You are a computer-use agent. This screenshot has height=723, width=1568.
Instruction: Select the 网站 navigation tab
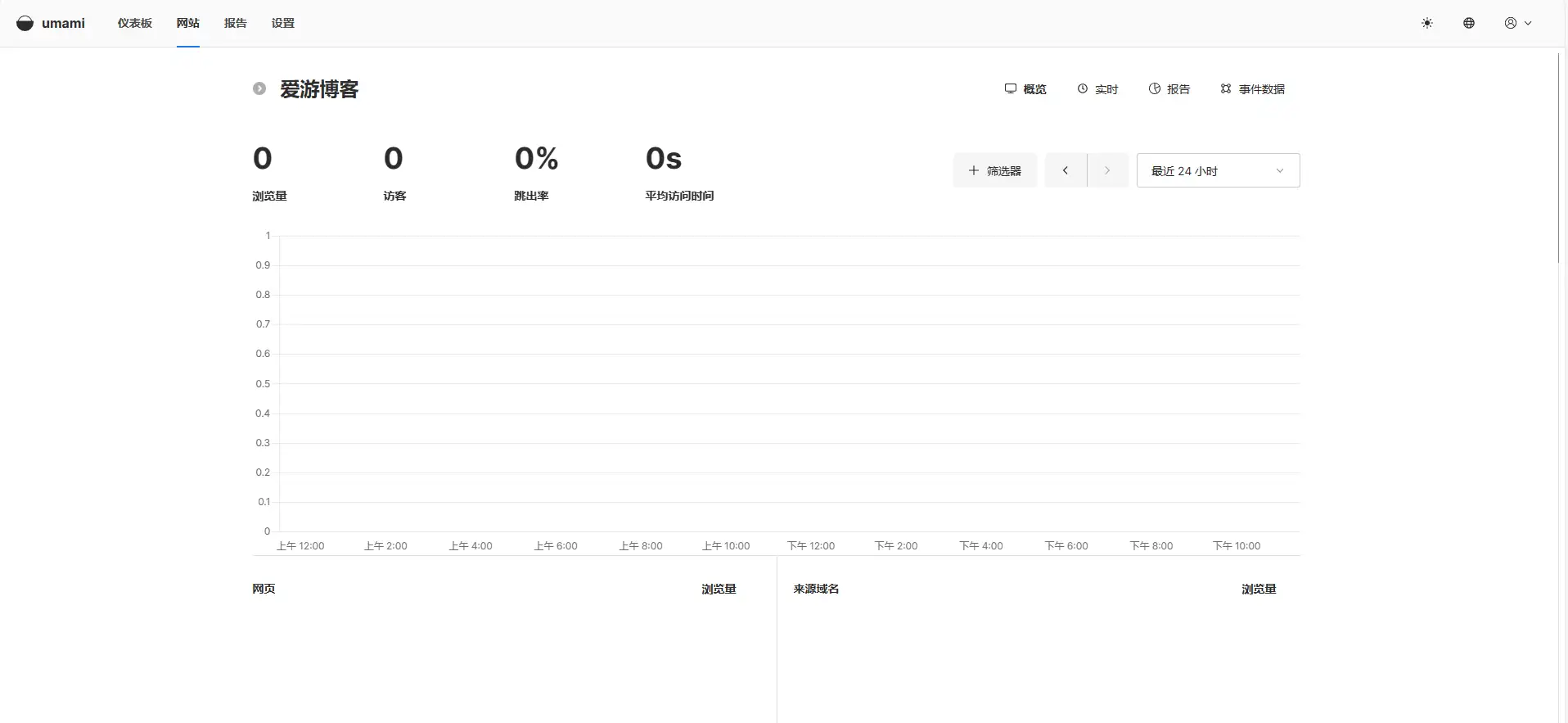coord(188,23)
